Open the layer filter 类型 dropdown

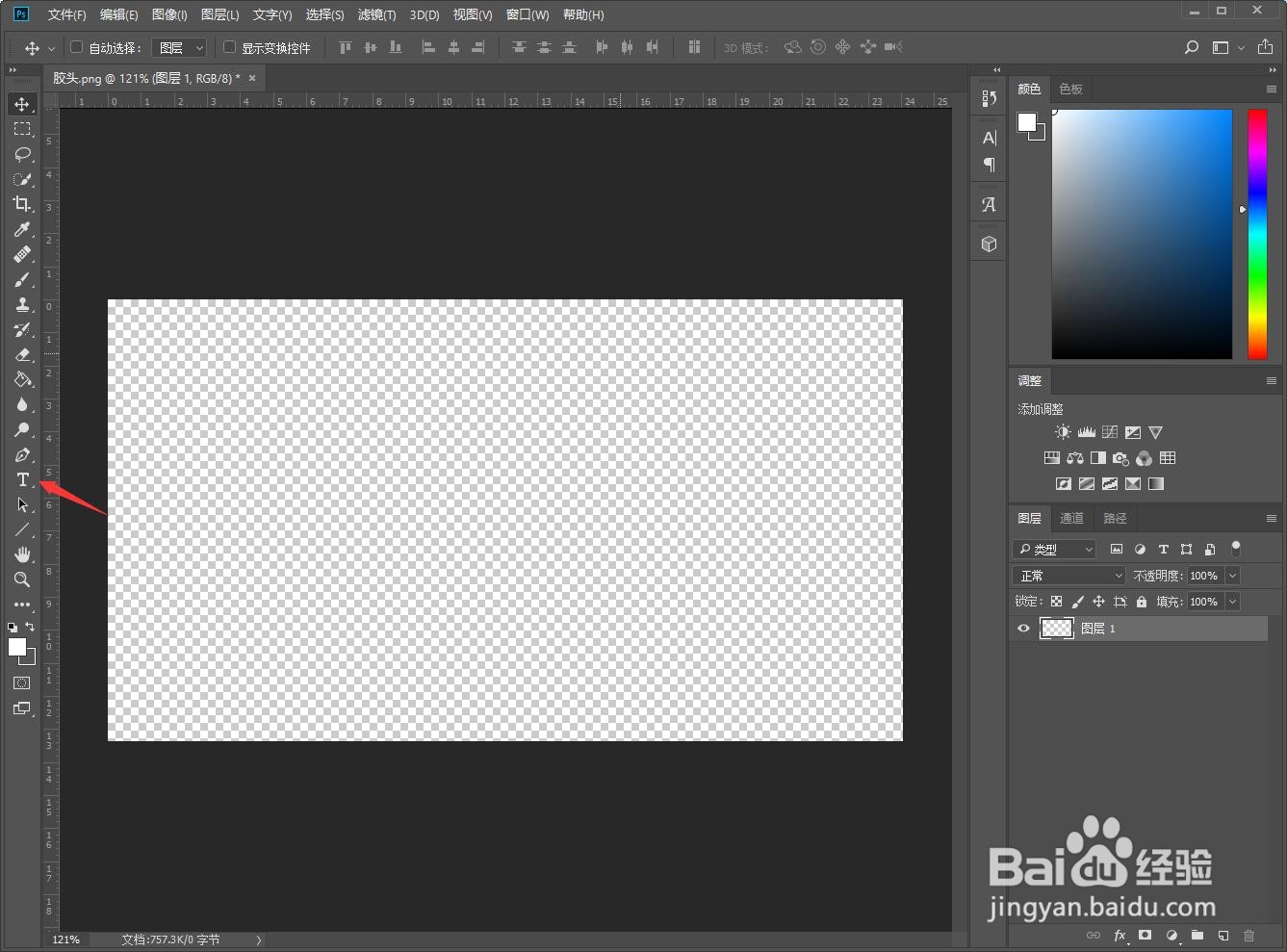(1055, 549)
